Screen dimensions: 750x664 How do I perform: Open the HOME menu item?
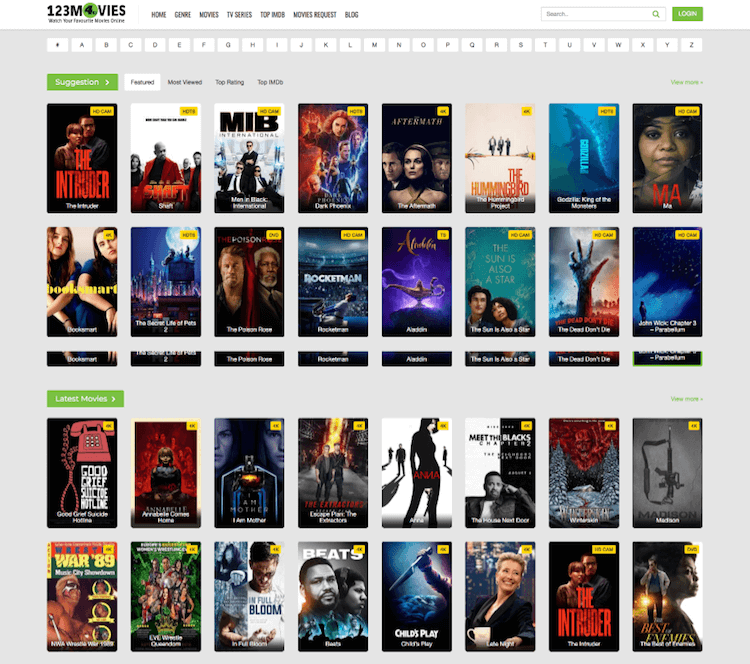click(x=159, y=15)
